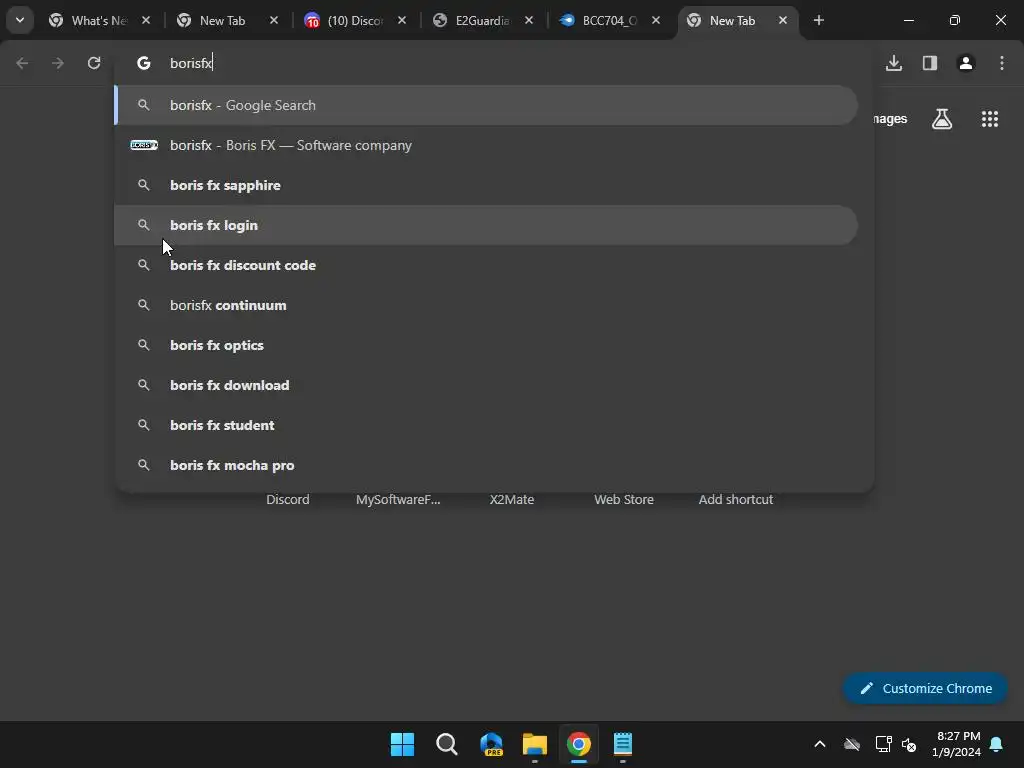Close the What's New tab

coord(146,21)
